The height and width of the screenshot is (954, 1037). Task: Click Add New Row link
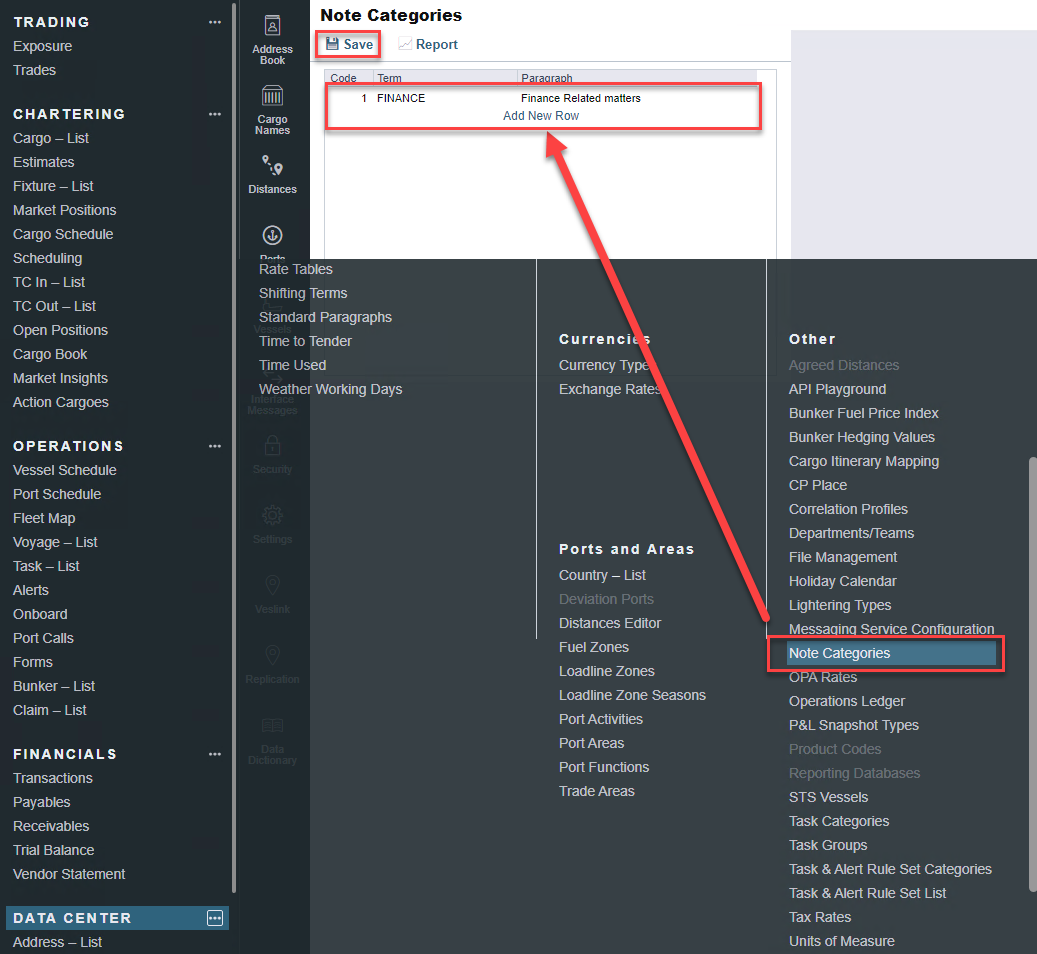(541, 116)
